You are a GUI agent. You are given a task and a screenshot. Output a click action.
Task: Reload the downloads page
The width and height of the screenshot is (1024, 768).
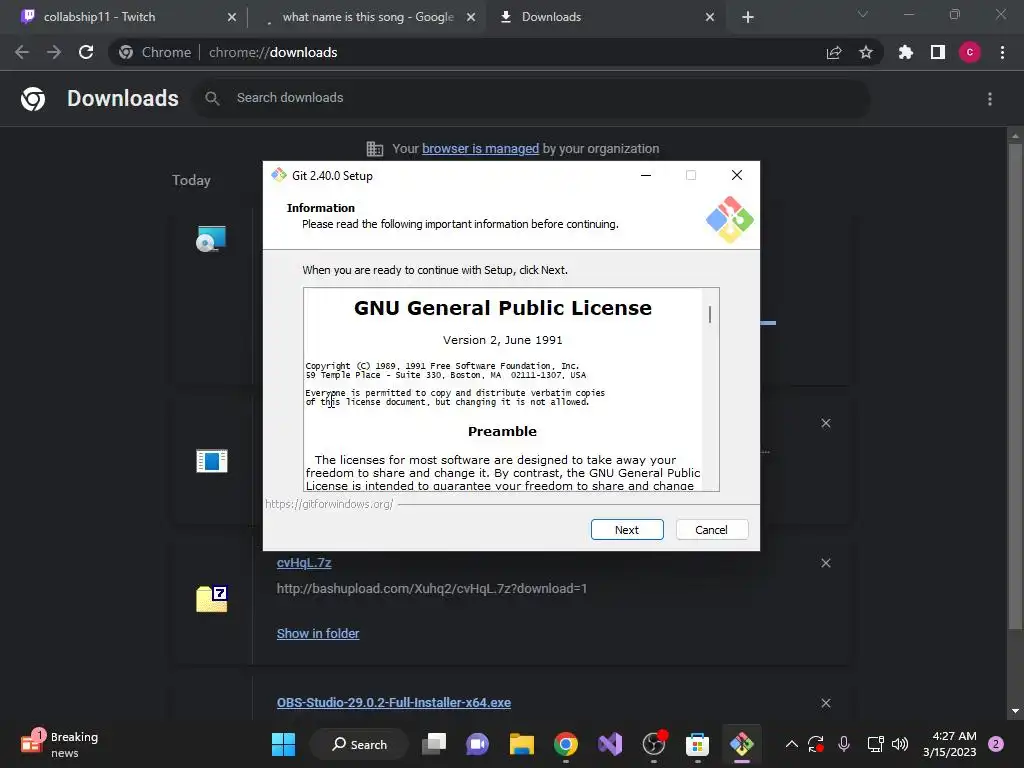86,52
